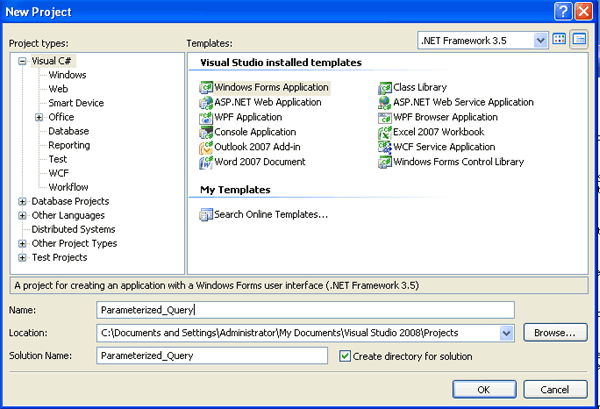Choose the WPF Browser Application icon
The image size is (600, 409).
point(385,117)
